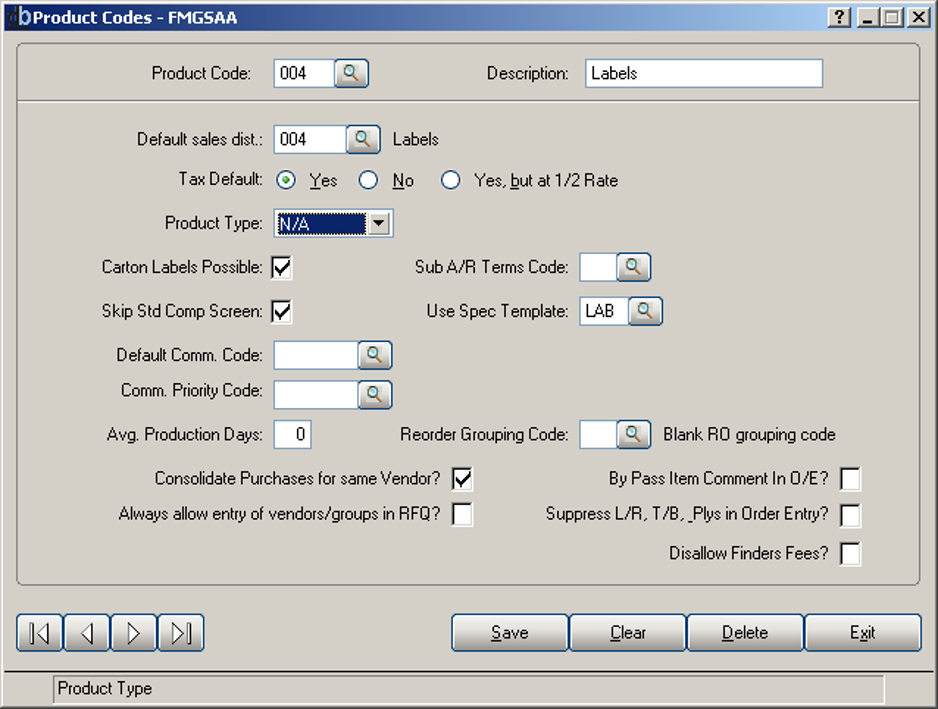
Task: Click the Blank RO grouping code text
Action: [x=750, y=434]
